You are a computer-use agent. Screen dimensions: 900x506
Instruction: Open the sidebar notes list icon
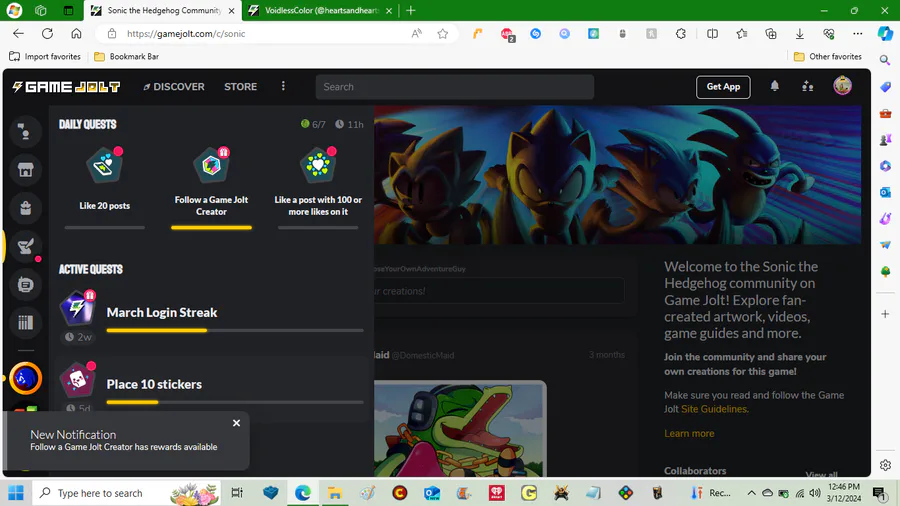pyautogui.click(x=25, y=285)
